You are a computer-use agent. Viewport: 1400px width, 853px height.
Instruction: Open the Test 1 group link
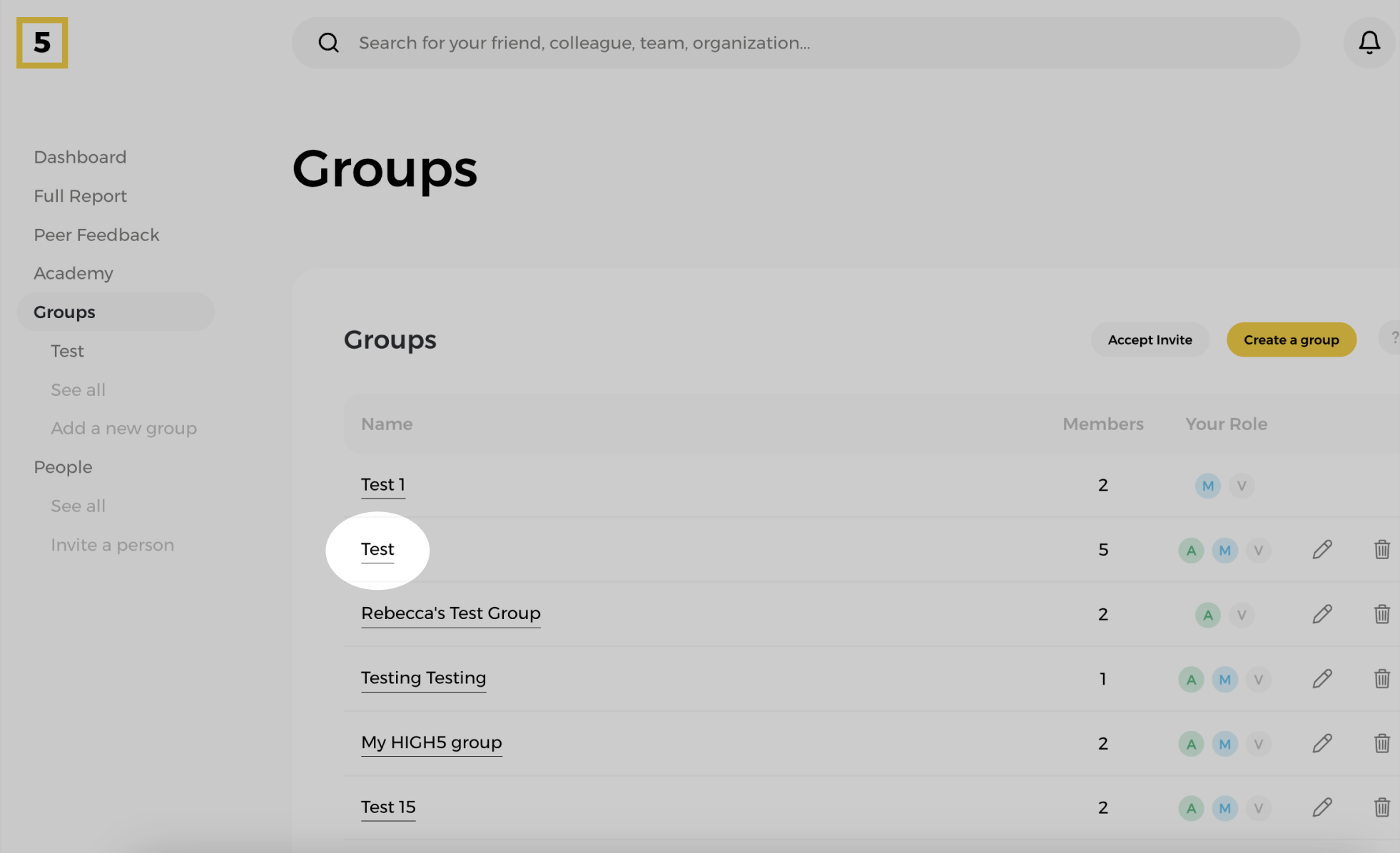click(383, 485)
